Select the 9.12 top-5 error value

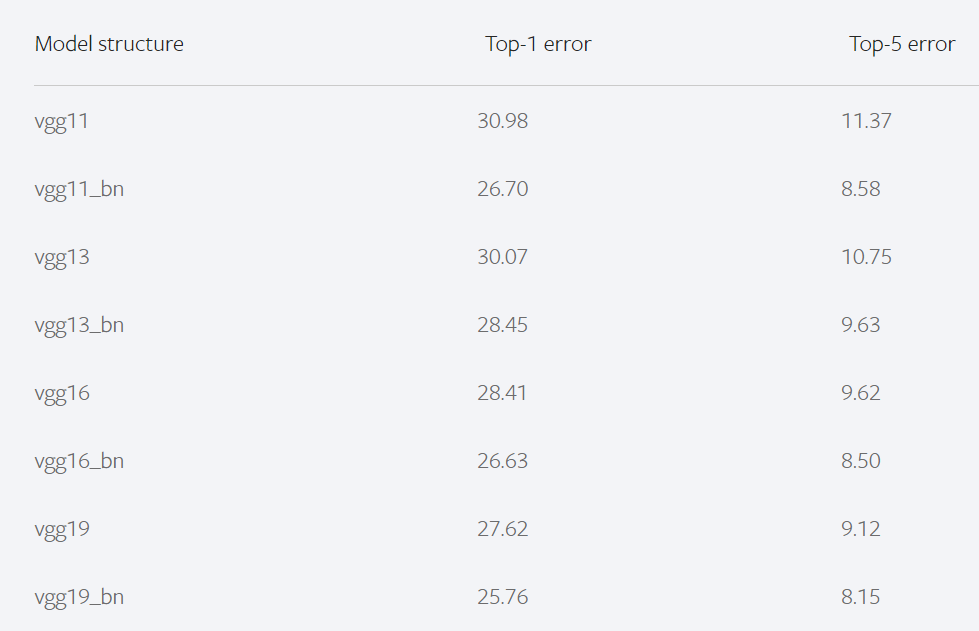pos(861,530)
